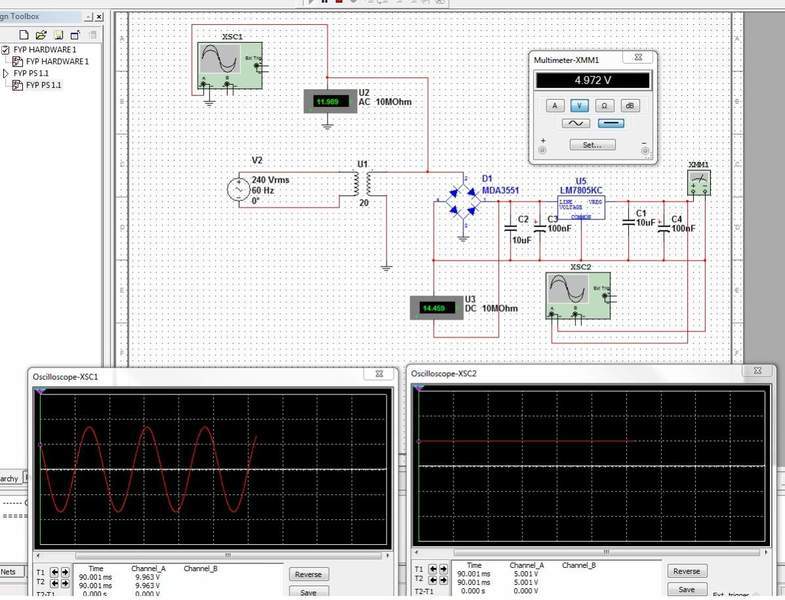Switch to the Nets tab
The width and height of the screenshot is (785, 600).
pyautogui.click(x=9, y=572)
